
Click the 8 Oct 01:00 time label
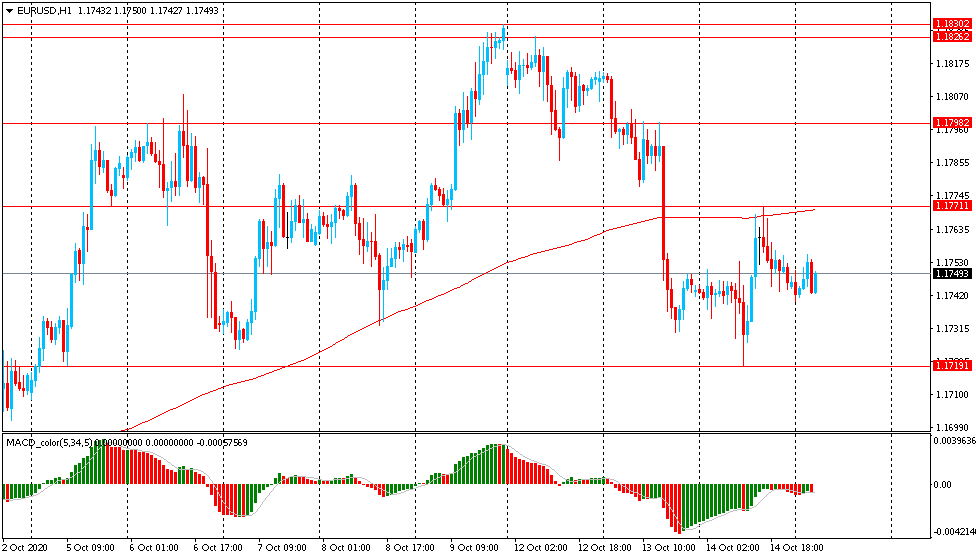tap(345, 548)
